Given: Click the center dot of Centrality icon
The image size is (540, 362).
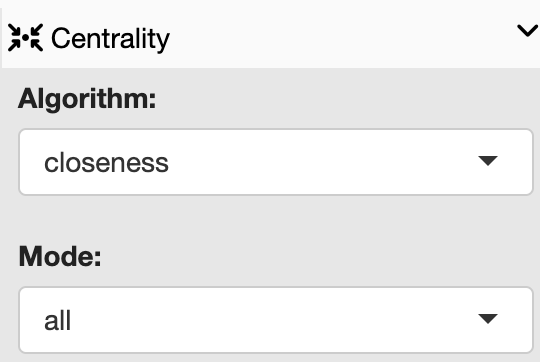Looking at the screenshot, I should (25, 38).
